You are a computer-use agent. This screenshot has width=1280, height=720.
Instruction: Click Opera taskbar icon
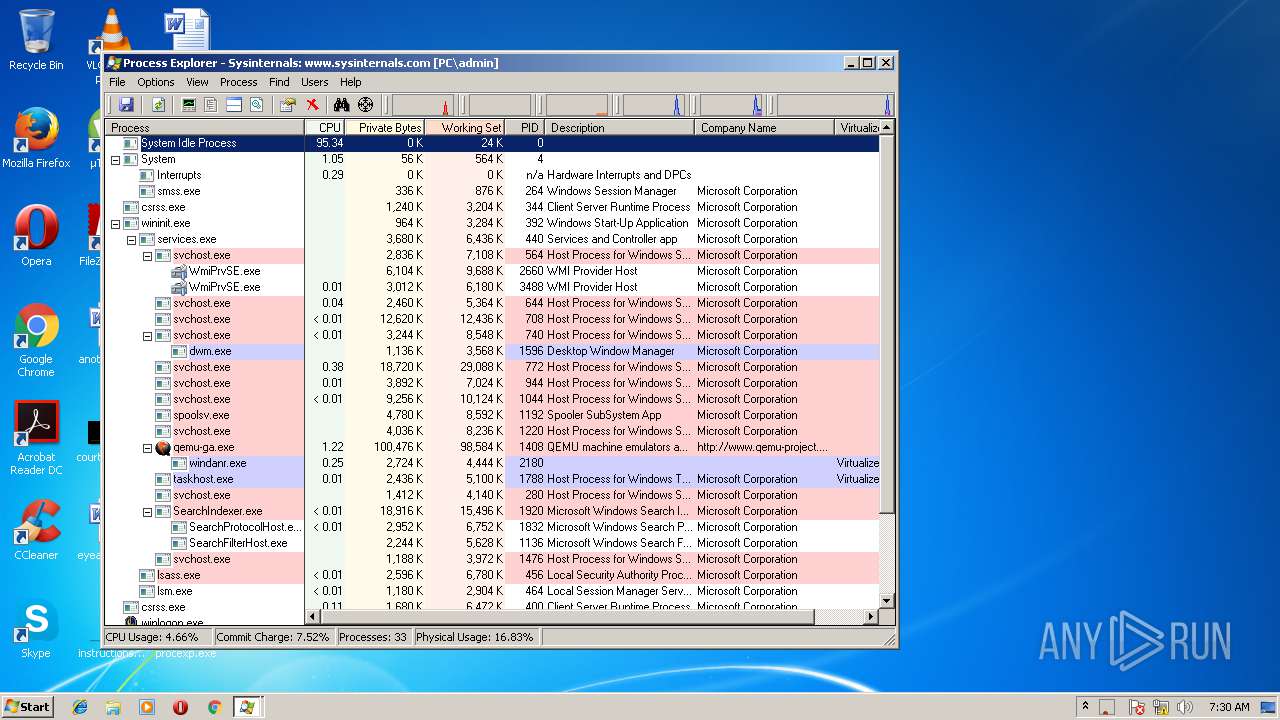click(x=180, y=707)
